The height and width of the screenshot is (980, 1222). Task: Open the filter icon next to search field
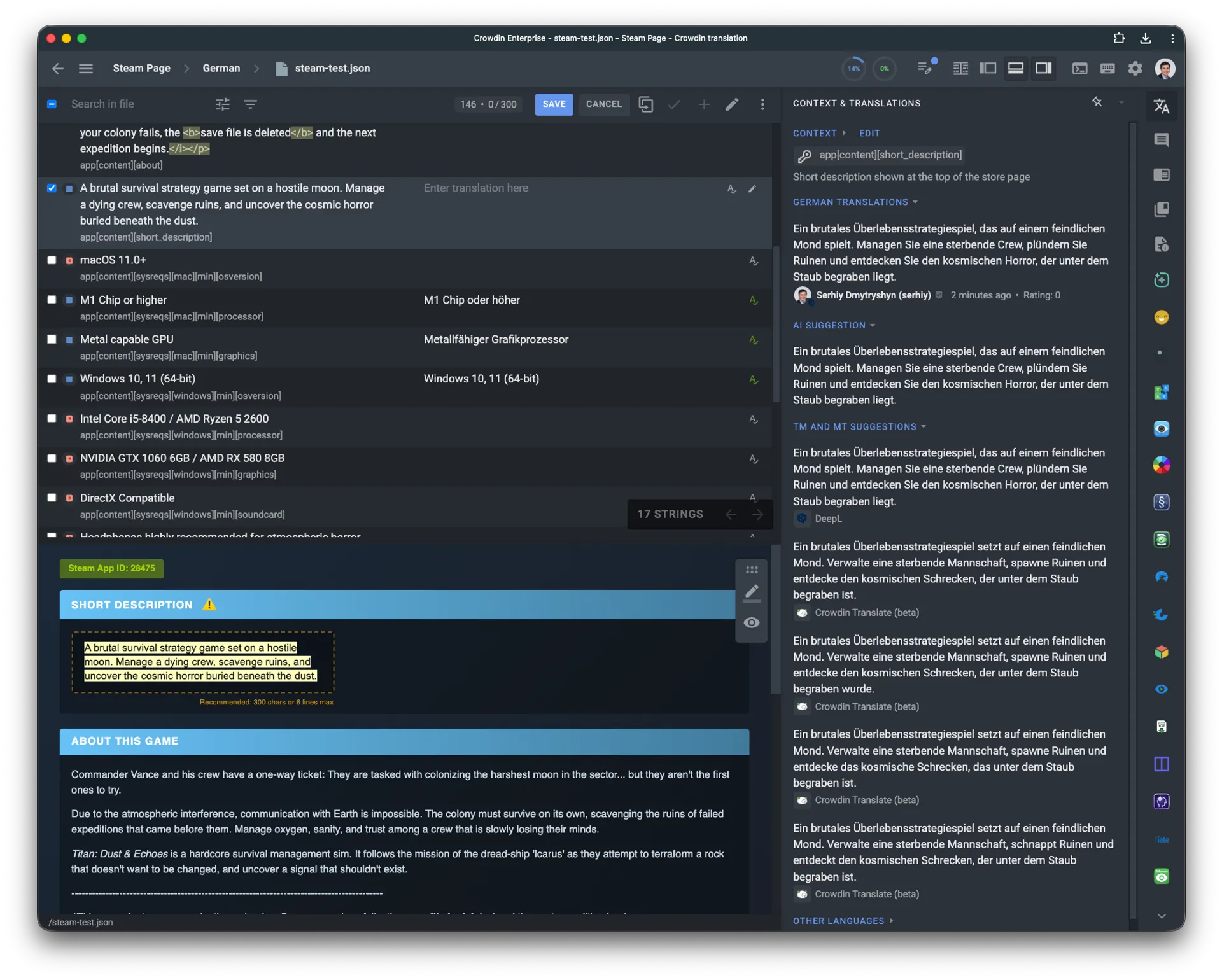pyautogui.click(x=251, y=104)
